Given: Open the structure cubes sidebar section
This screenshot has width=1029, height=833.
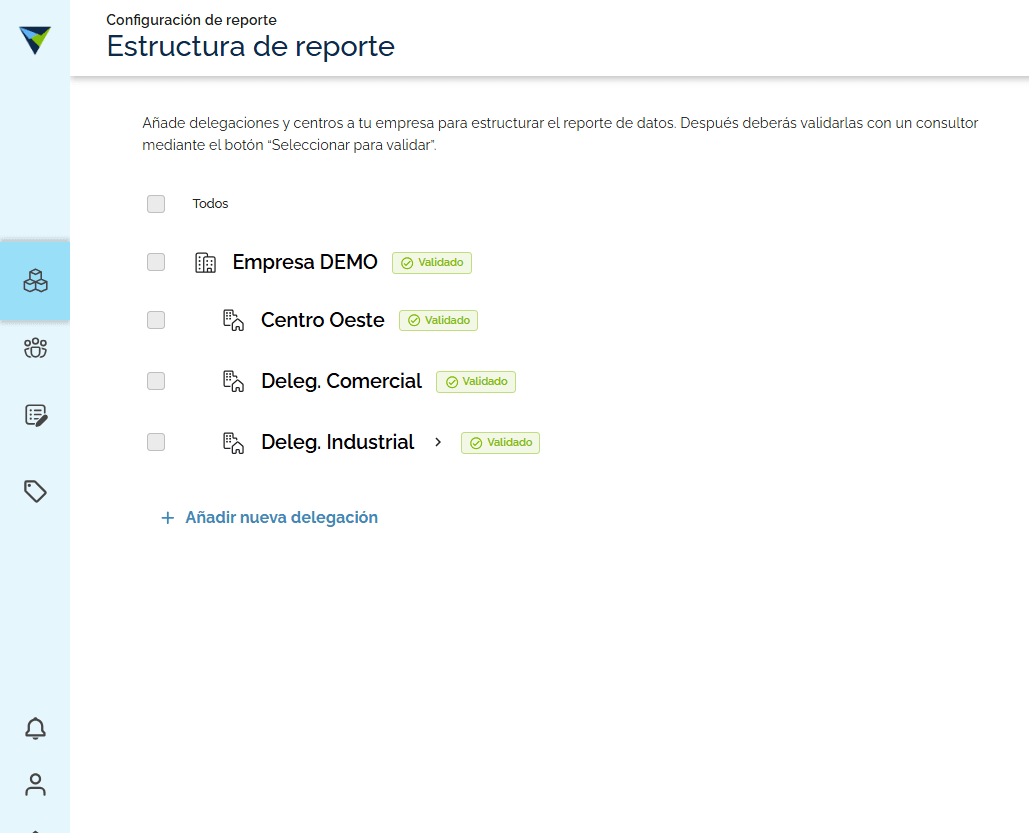Looking at the screenshot, I should (x=35, y=281).
